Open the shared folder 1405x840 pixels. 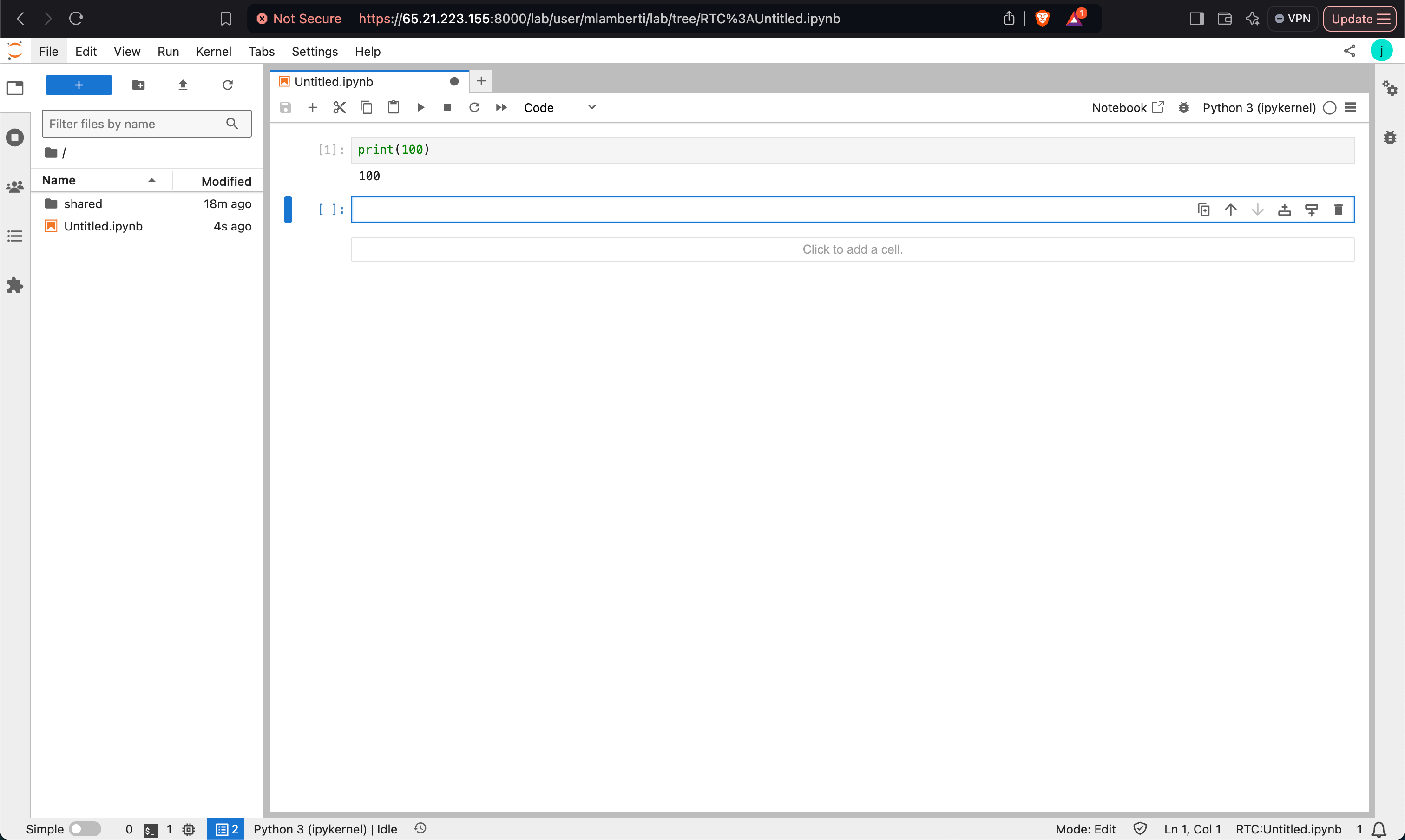pyautogui.click(x=147, y=204)
